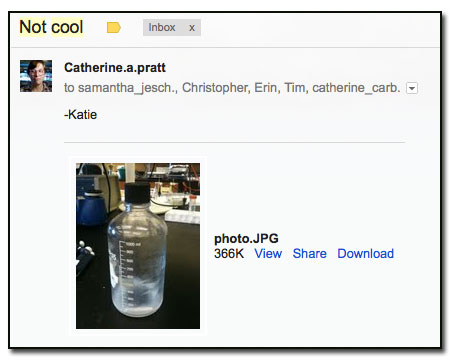Open the Inbox label

click(x=162, y=27)
